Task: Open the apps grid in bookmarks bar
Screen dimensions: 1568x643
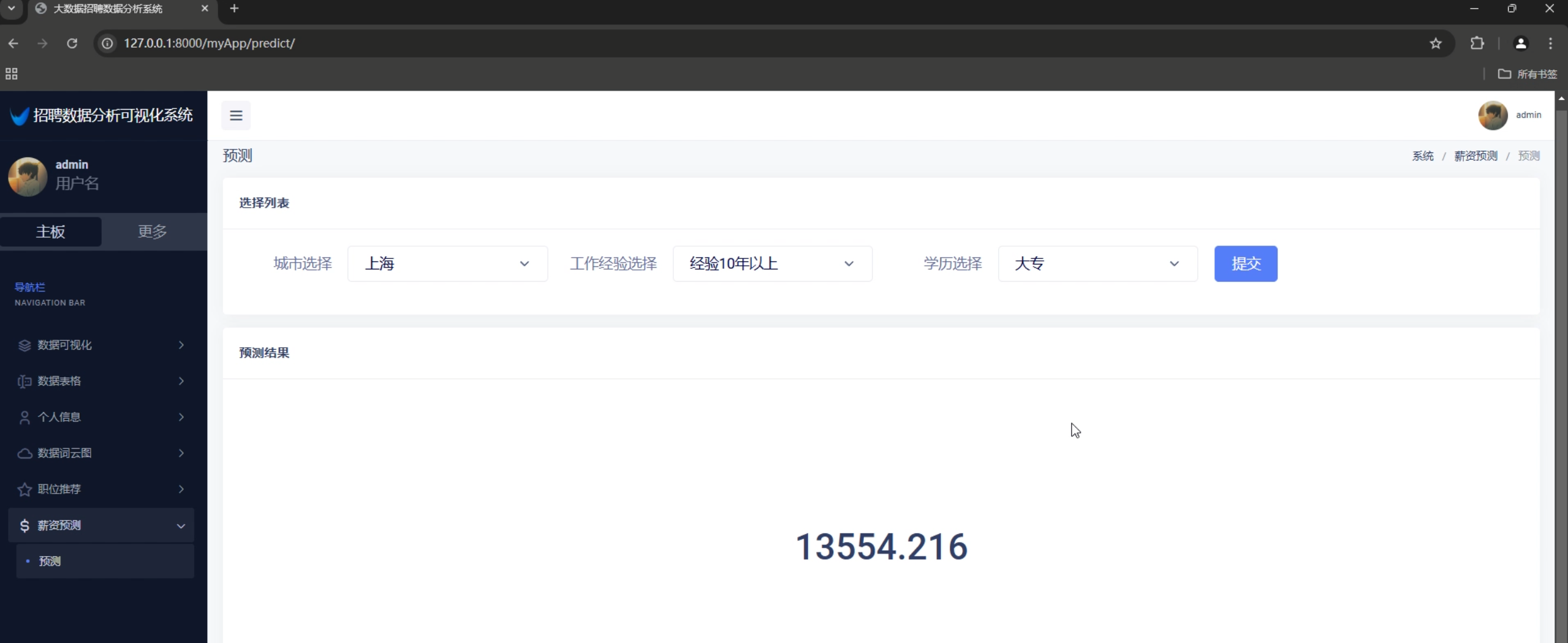Action: tap(12, 74)
